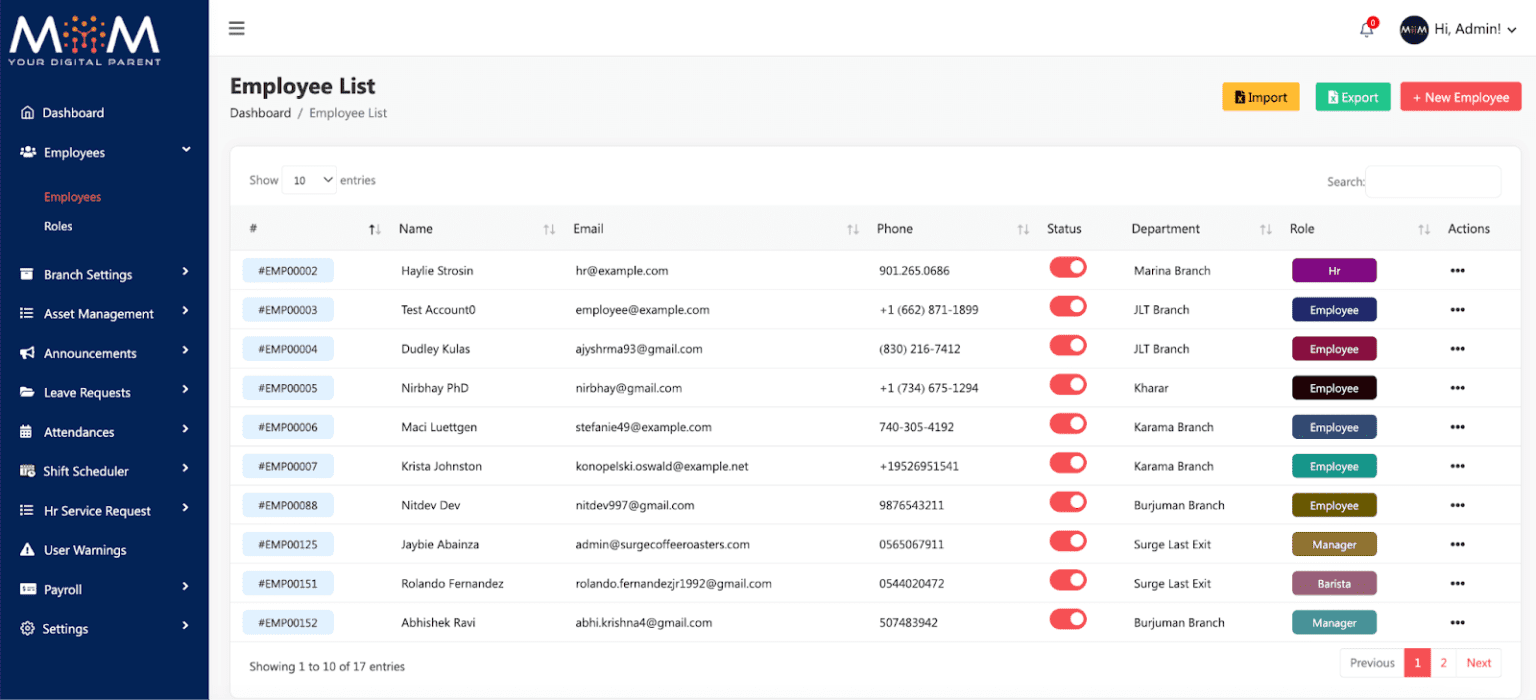Open the hamburger navigation menu

pos(236,28)
